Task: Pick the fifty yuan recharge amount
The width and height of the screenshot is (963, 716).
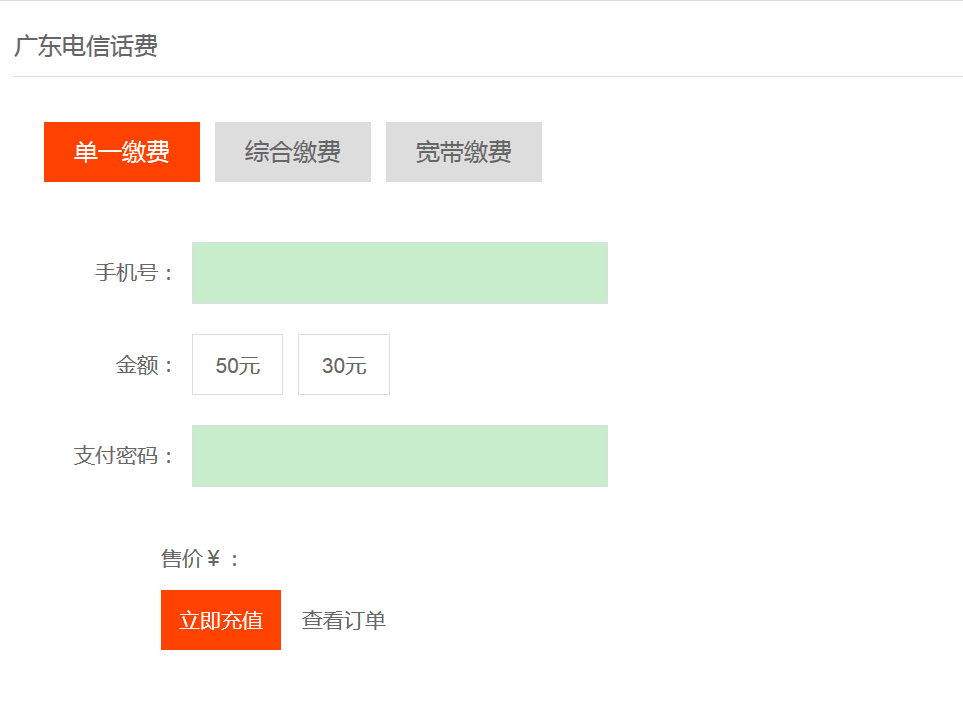Action: tap(238, 365)
